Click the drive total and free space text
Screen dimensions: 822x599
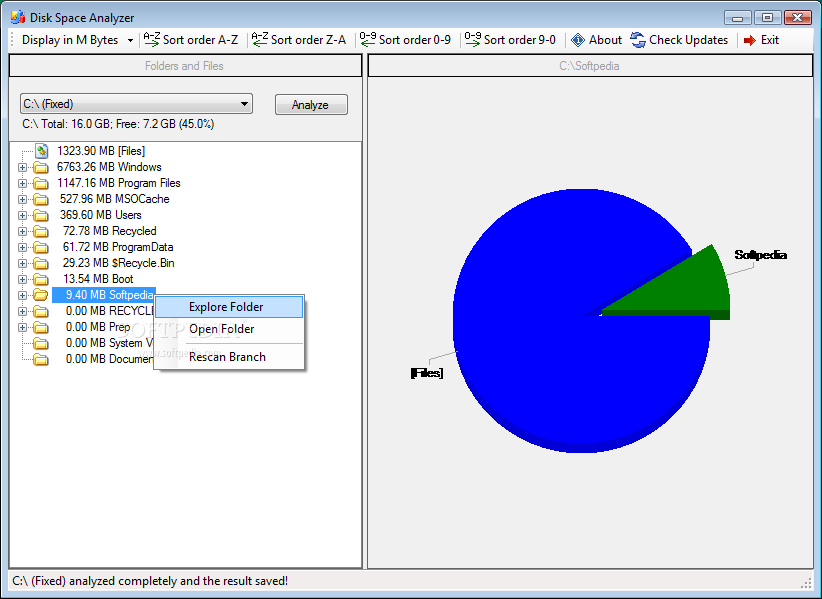coord(118,124)
